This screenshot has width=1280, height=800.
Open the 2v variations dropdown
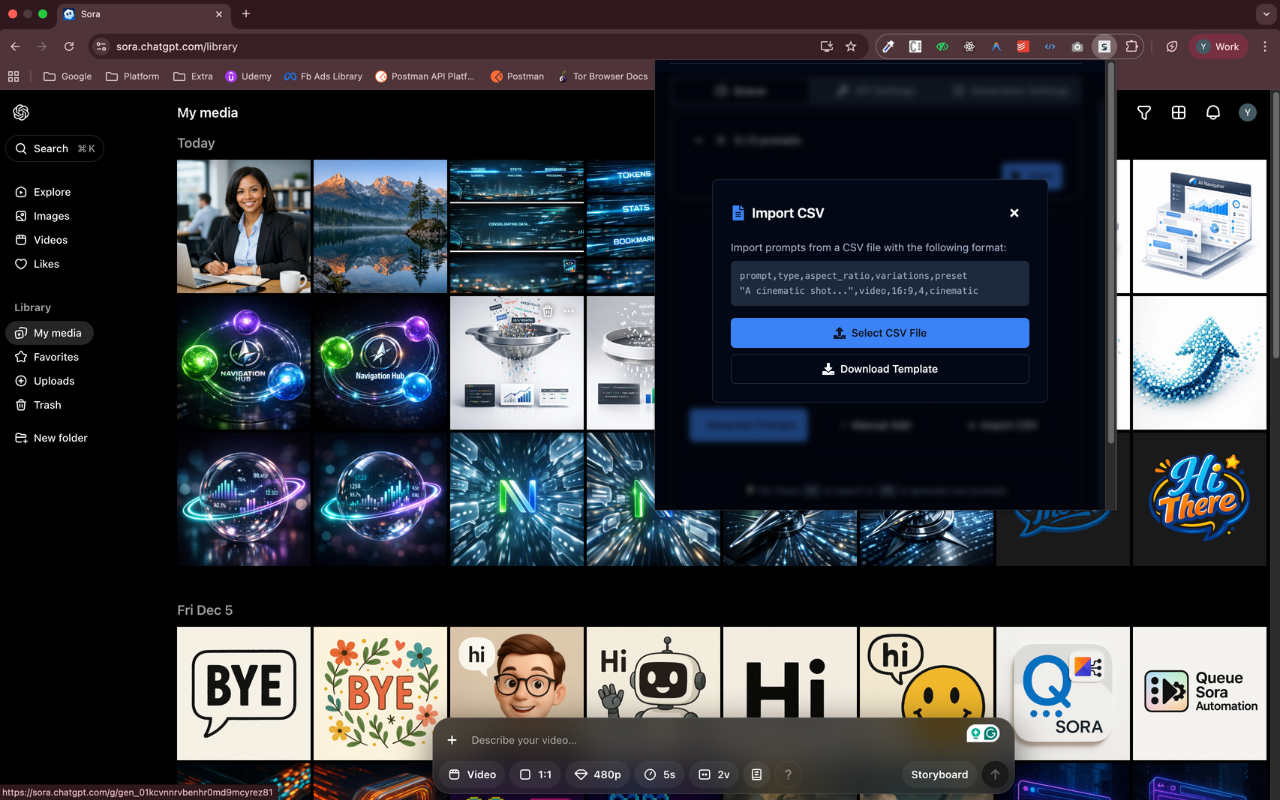[x=714, y=775]
